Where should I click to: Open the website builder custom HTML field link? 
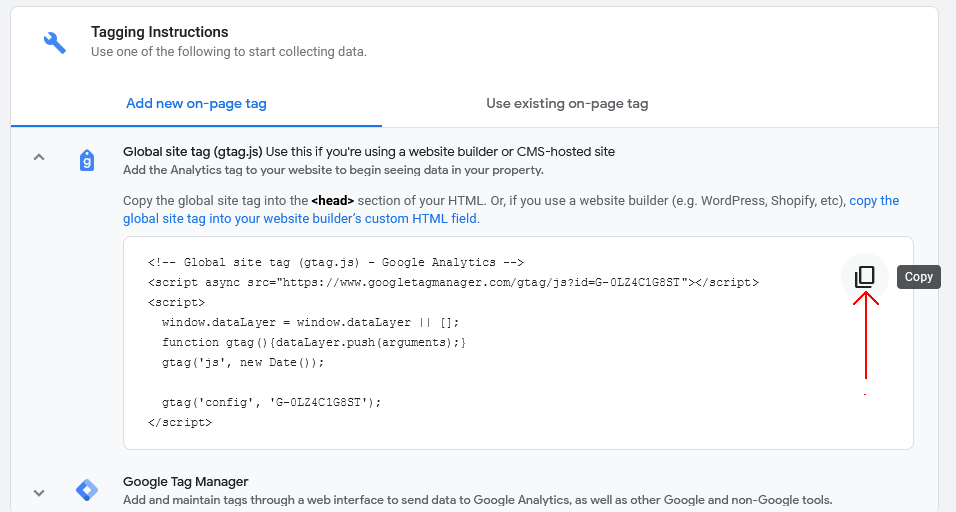click(x=511, y=210)
